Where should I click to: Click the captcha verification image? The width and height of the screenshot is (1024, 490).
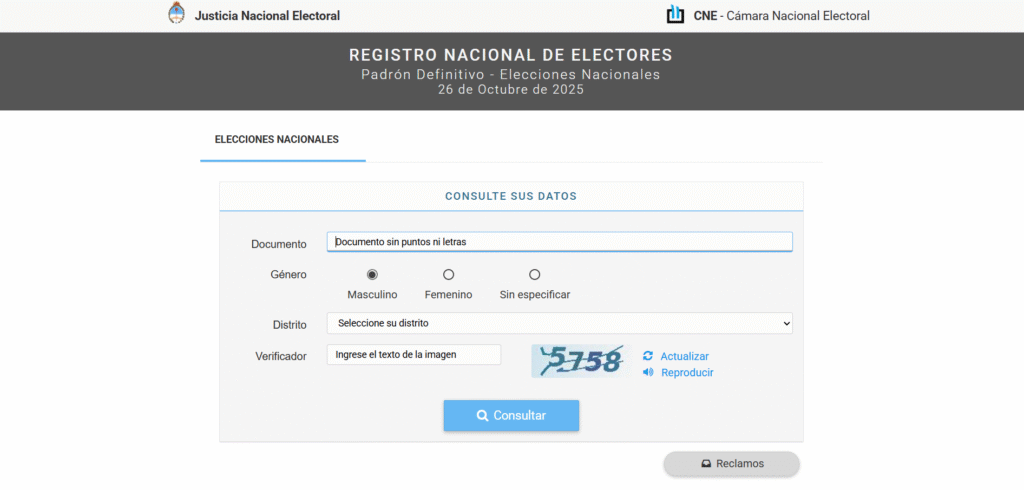pos(580,360)
